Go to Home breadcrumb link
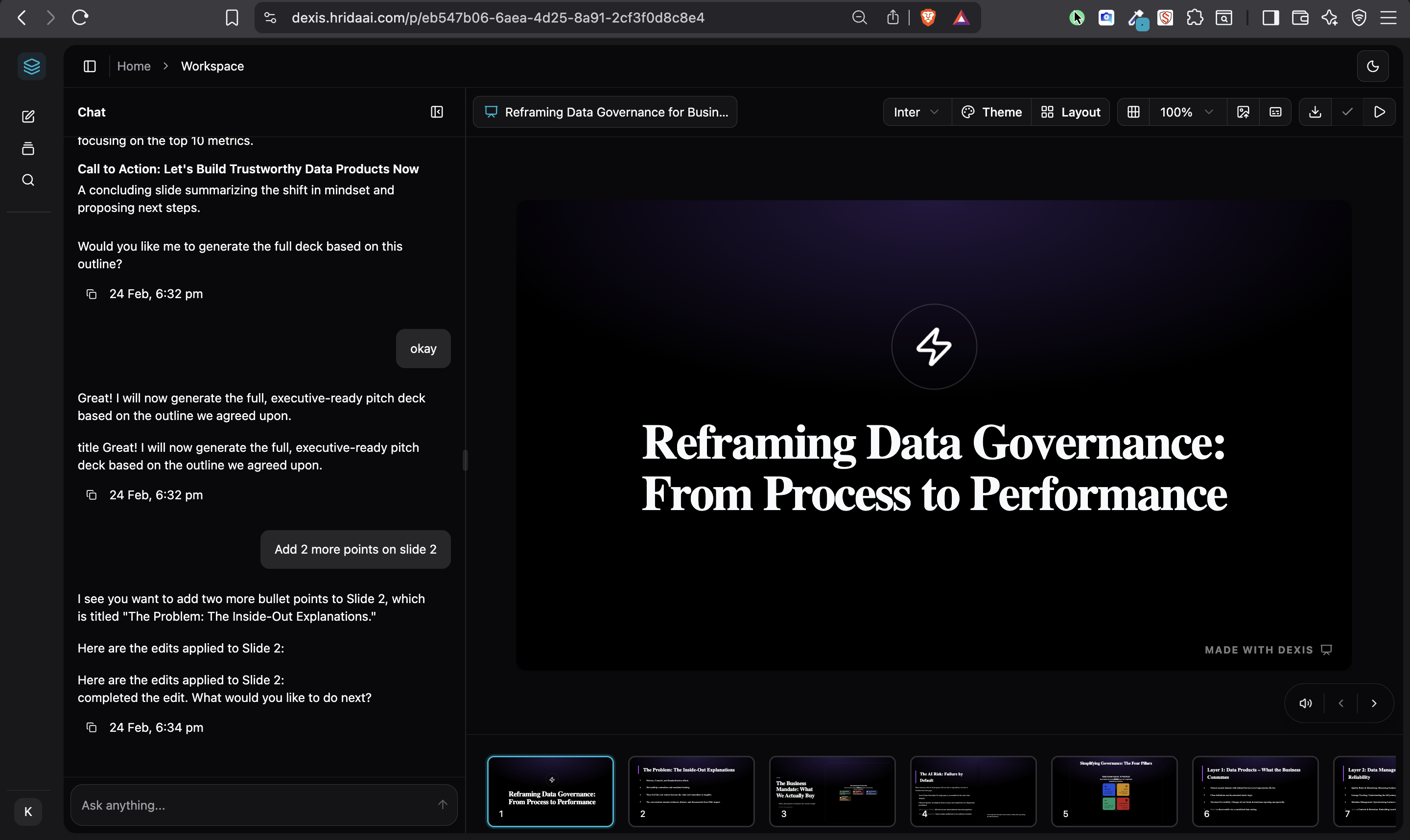The image size is (1410, 840). coord(134,66)
